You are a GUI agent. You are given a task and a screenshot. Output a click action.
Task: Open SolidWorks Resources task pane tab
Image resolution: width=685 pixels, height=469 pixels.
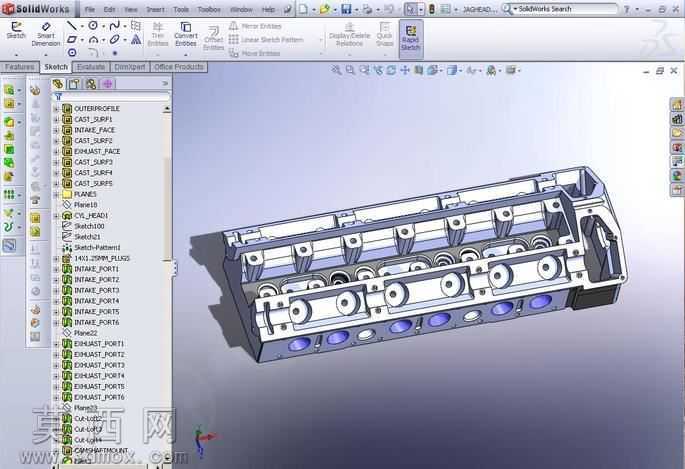click(677, 104)
